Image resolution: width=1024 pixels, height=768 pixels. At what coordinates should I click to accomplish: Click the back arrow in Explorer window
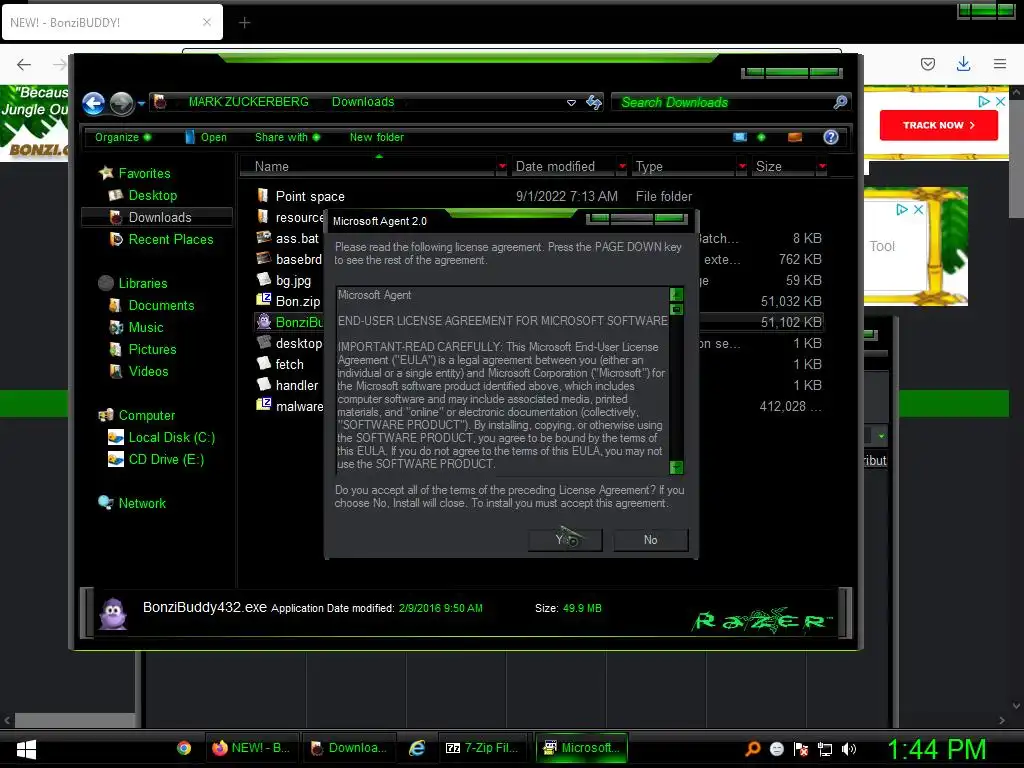coord(93,103)
